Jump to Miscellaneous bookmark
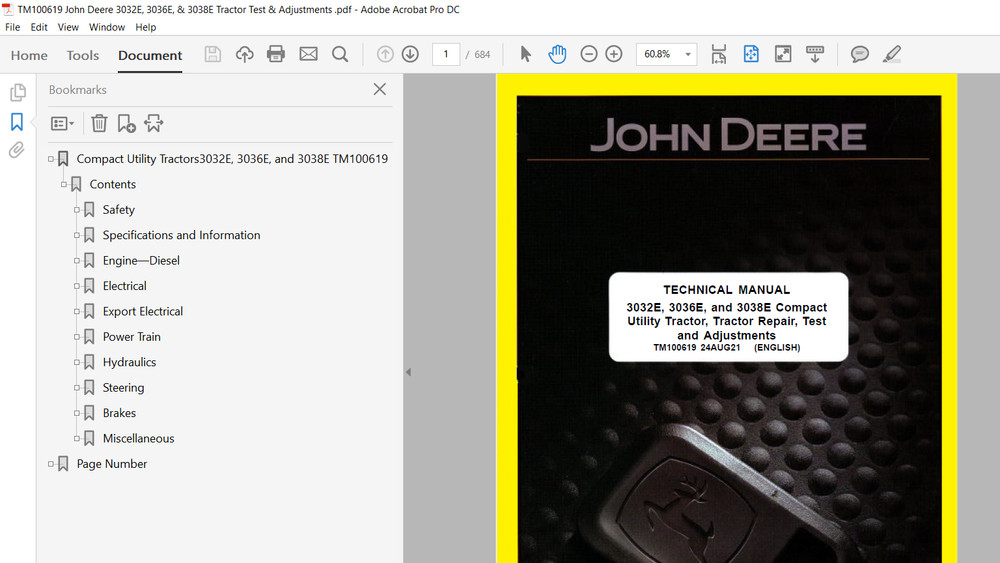The width and height of the screenshot is (1000, 563). pos(138,439)
